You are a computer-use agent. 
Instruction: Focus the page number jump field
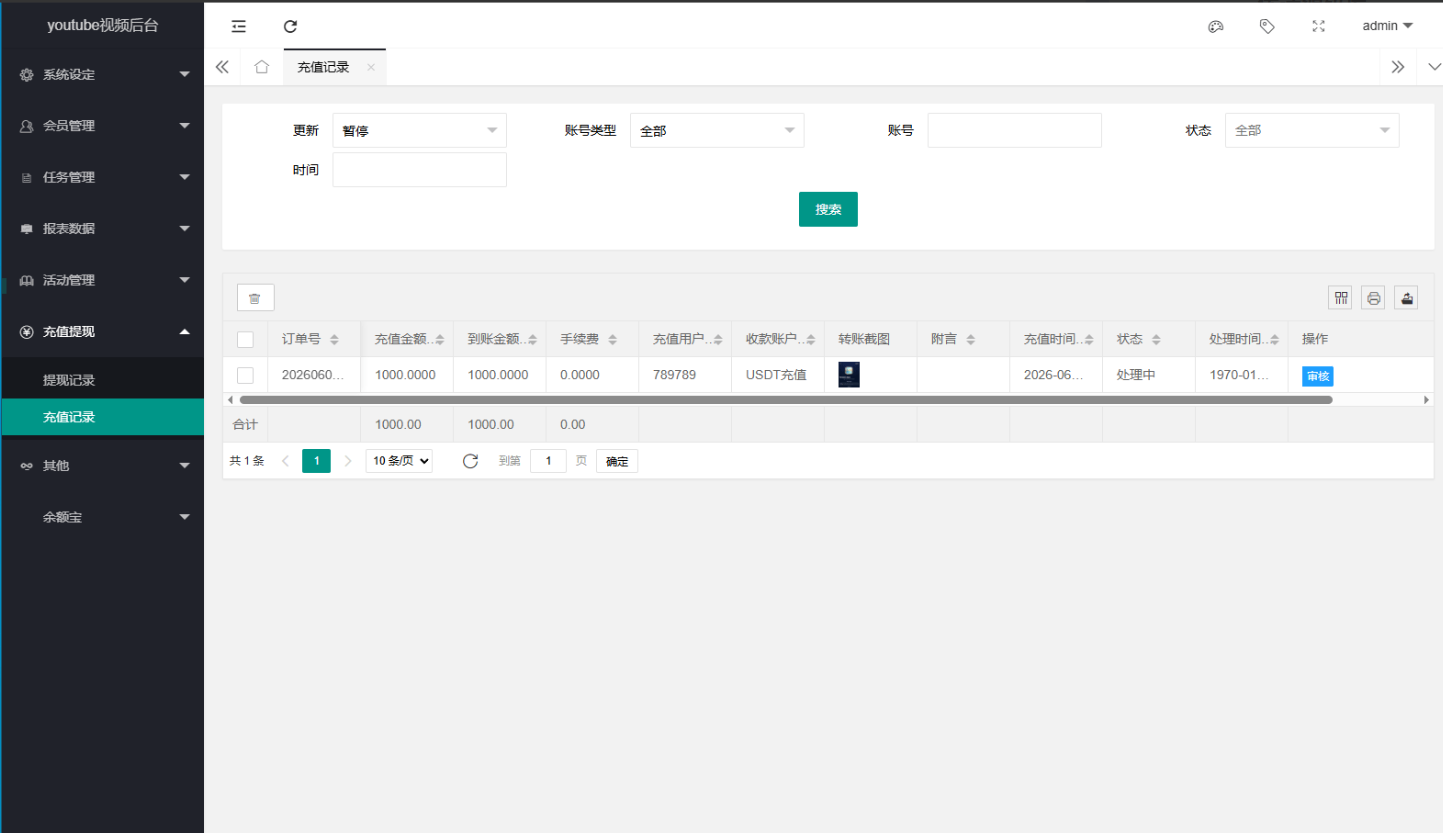[548, 461]
